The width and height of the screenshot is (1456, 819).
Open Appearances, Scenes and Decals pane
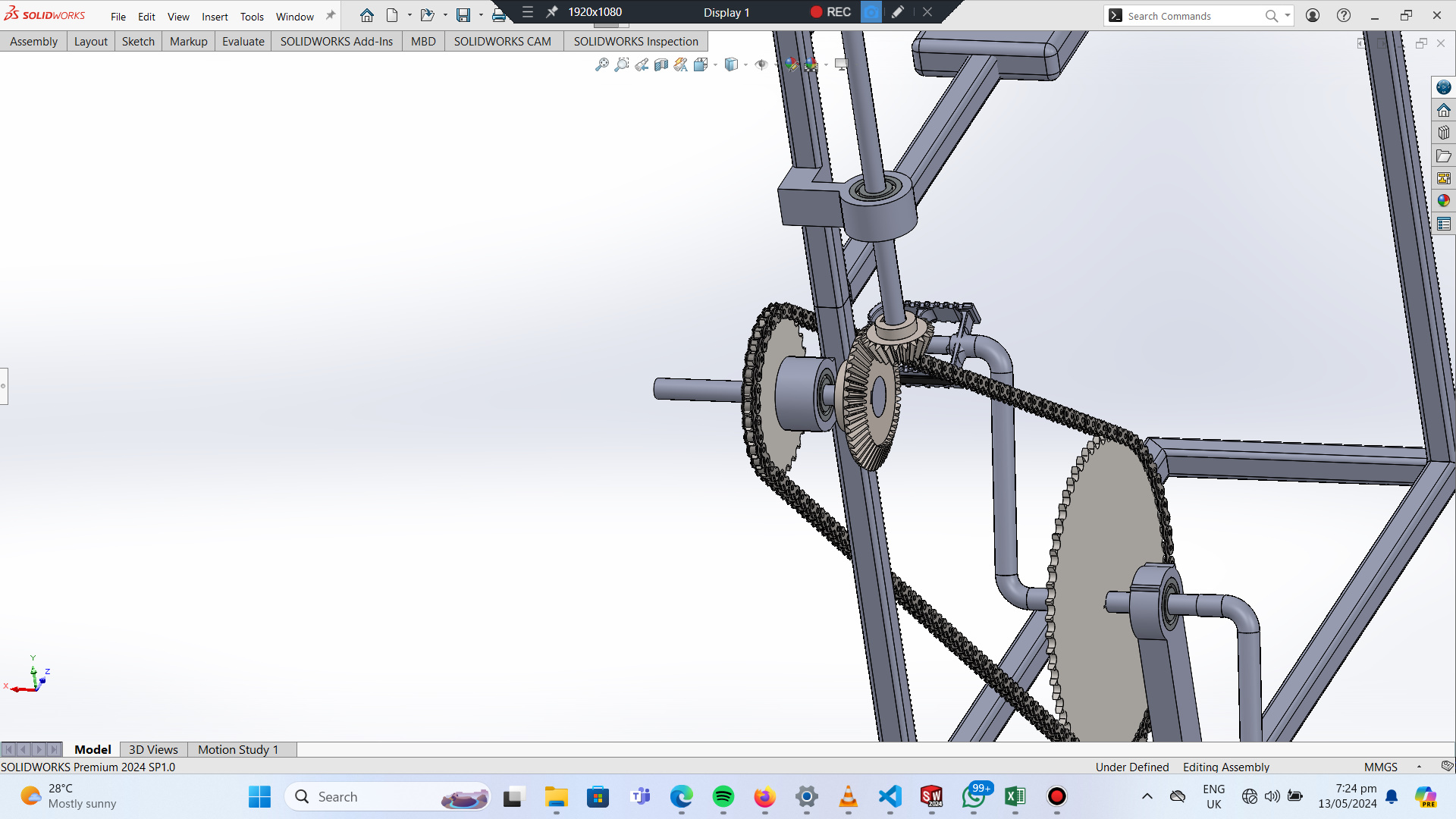[x=1443, y=201]
